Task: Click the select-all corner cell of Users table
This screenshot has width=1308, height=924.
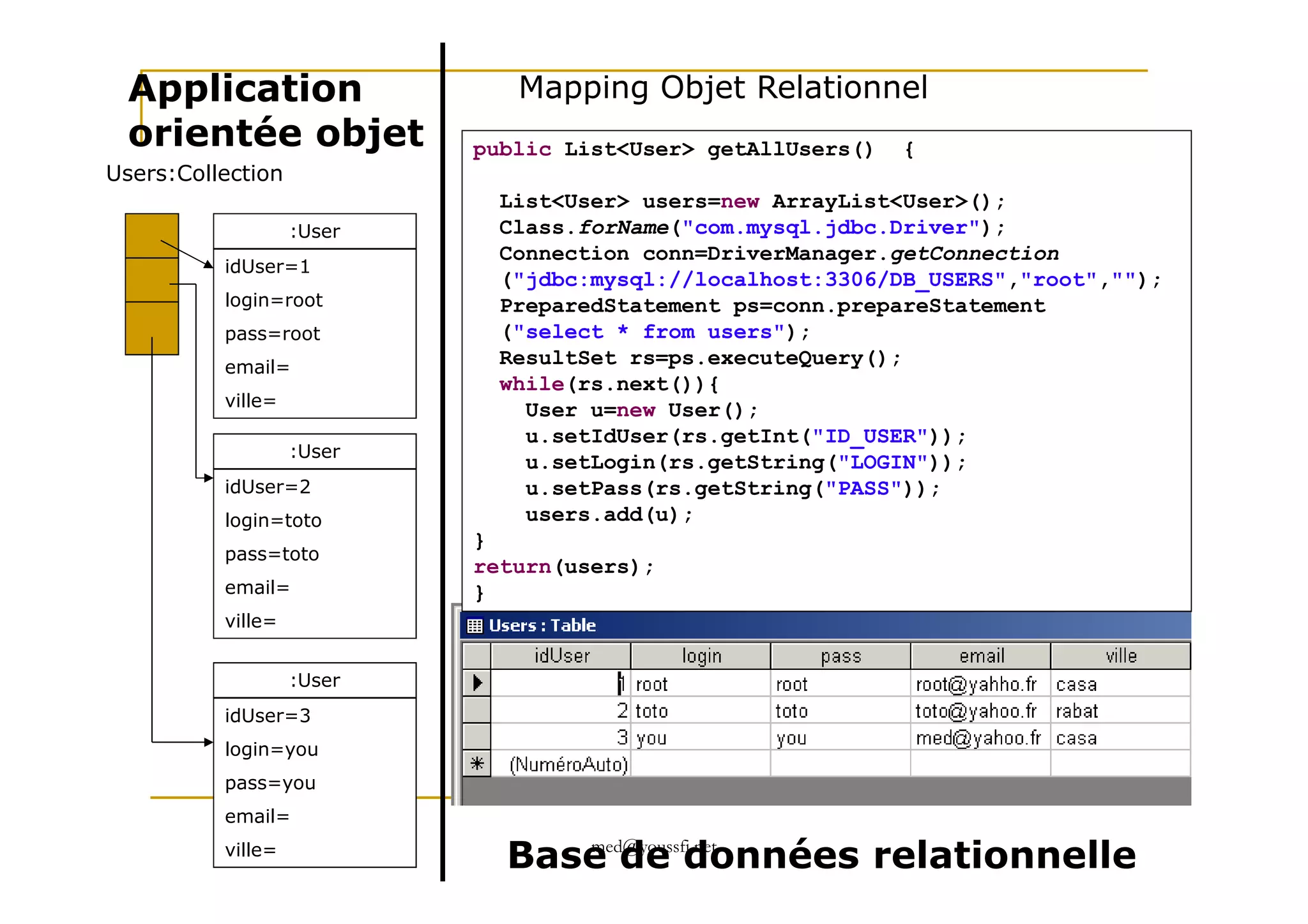Action: [x=477, y=656]
